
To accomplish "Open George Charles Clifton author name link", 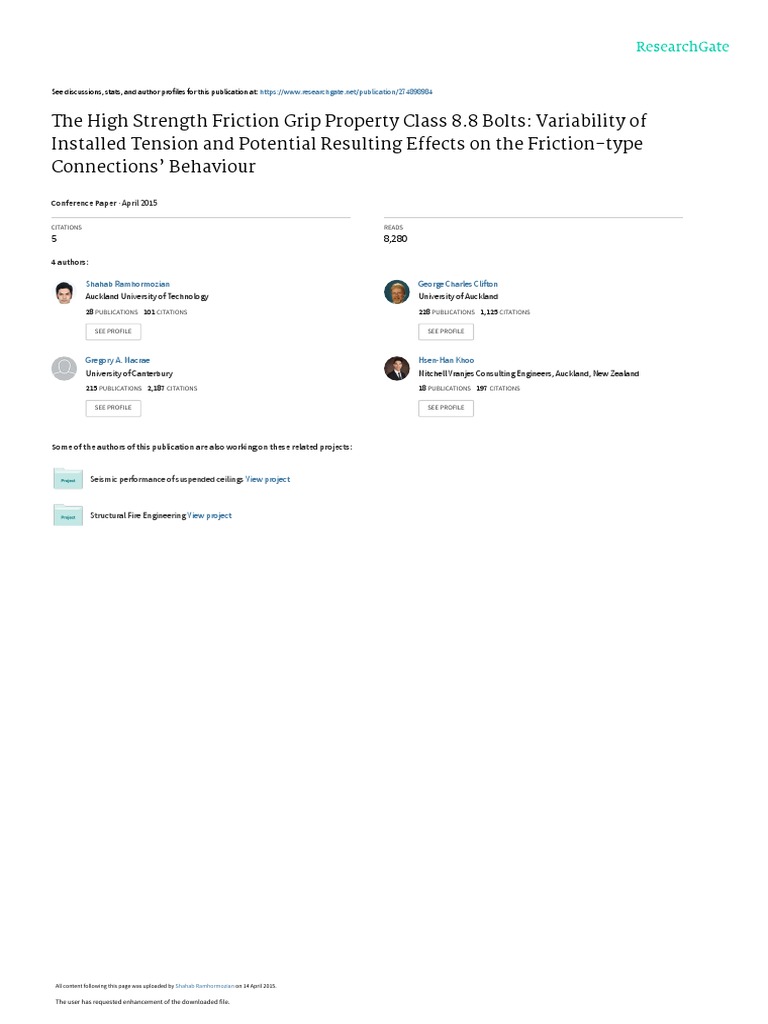I will pos(457,284).
